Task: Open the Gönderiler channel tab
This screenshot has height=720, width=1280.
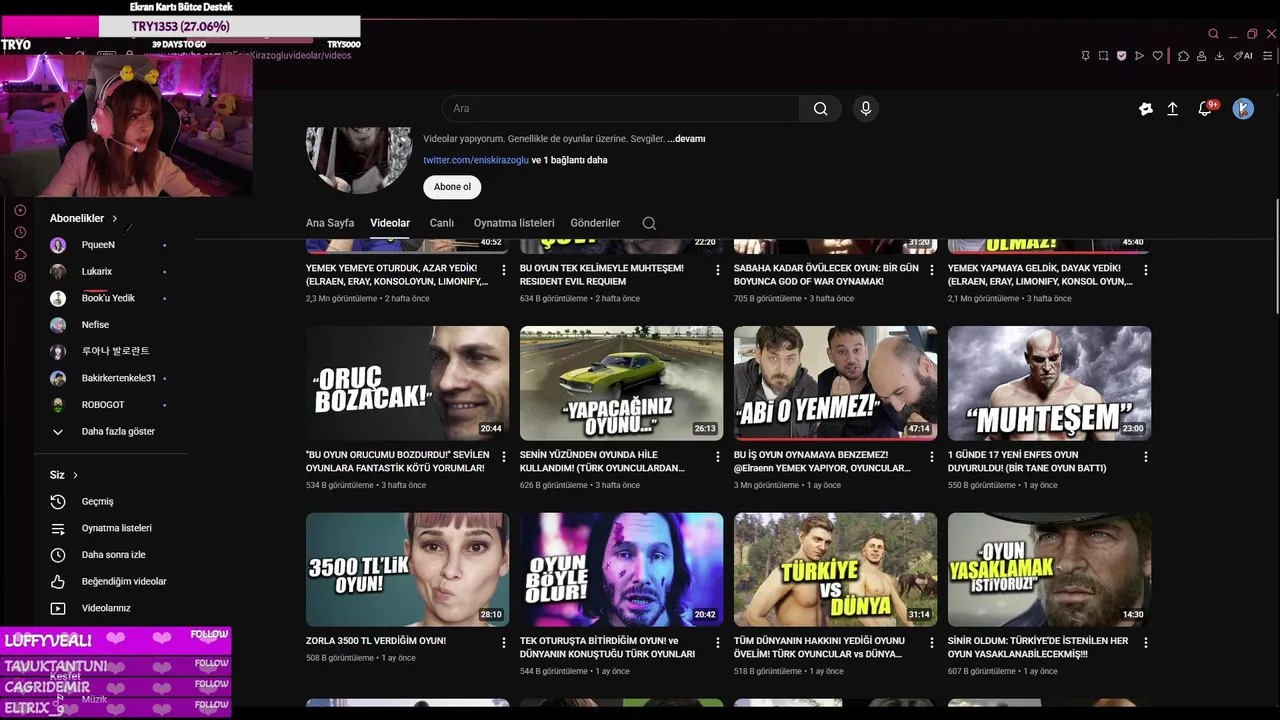Action: pyautogui.click(x=595, y=223)
